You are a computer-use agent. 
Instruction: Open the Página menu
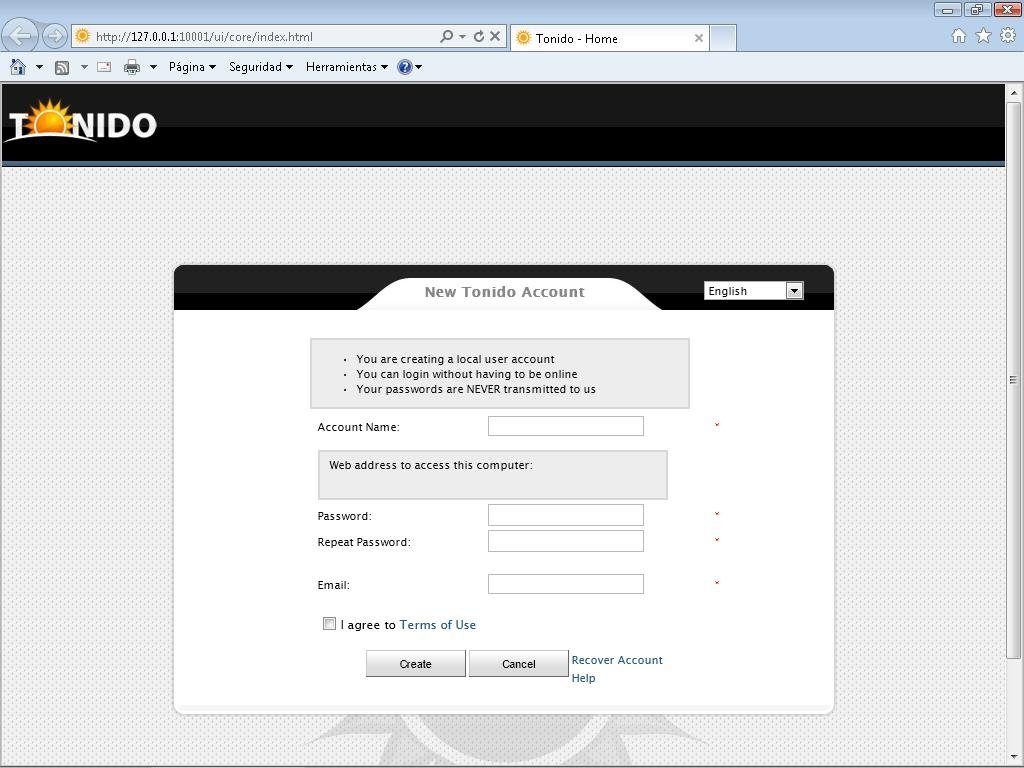pyautogui.click(x=192, y=67)
